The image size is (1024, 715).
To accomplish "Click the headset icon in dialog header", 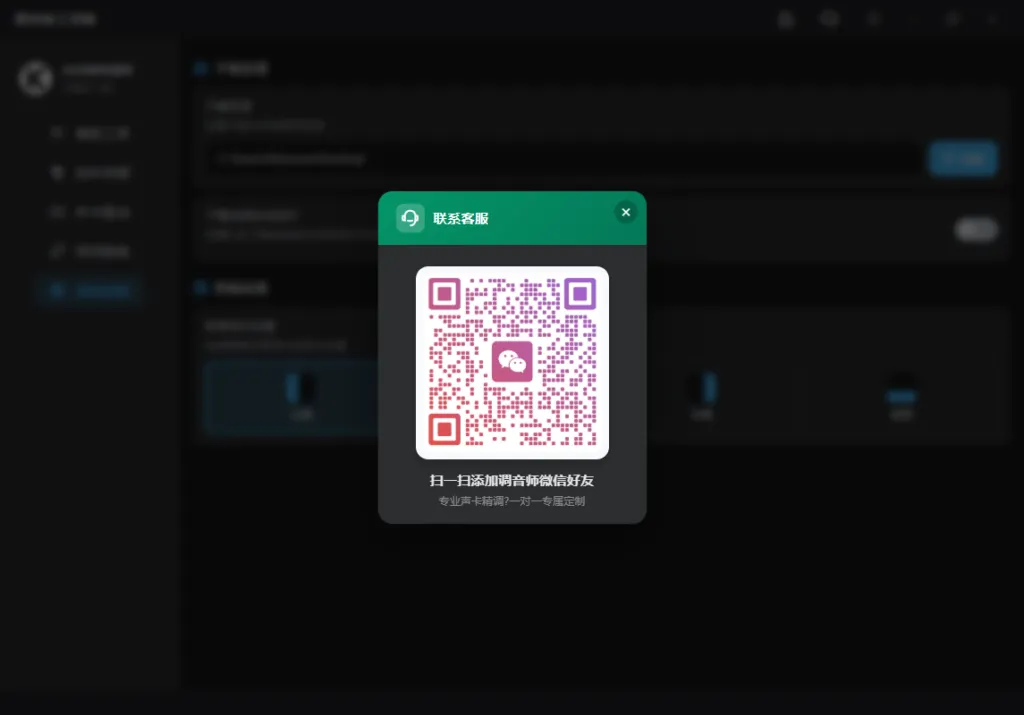I will click(410, 218).
